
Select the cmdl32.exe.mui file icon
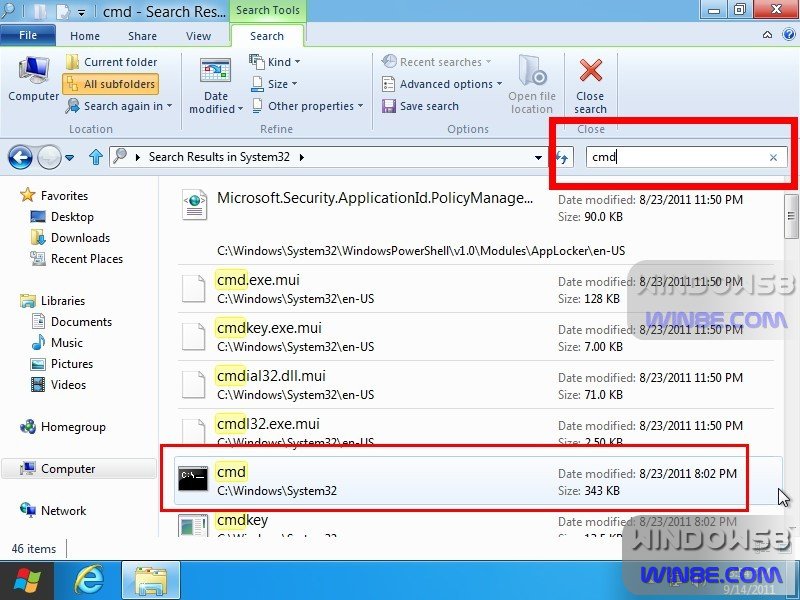point(194,430)
